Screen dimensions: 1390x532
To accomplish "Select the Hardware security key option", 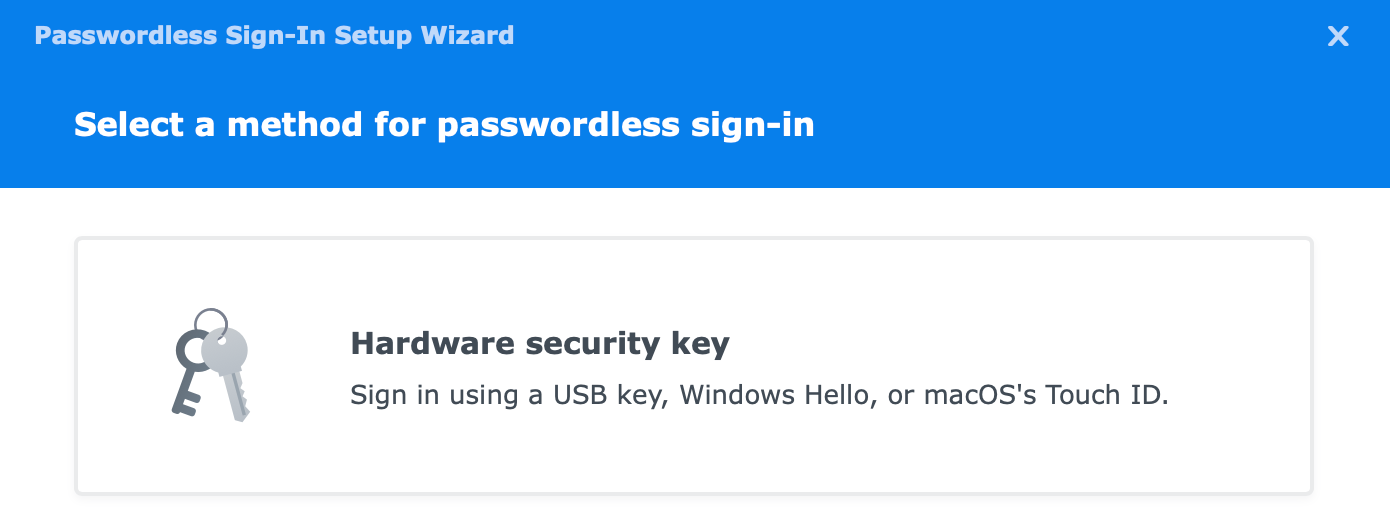I will tap(694, 366).
